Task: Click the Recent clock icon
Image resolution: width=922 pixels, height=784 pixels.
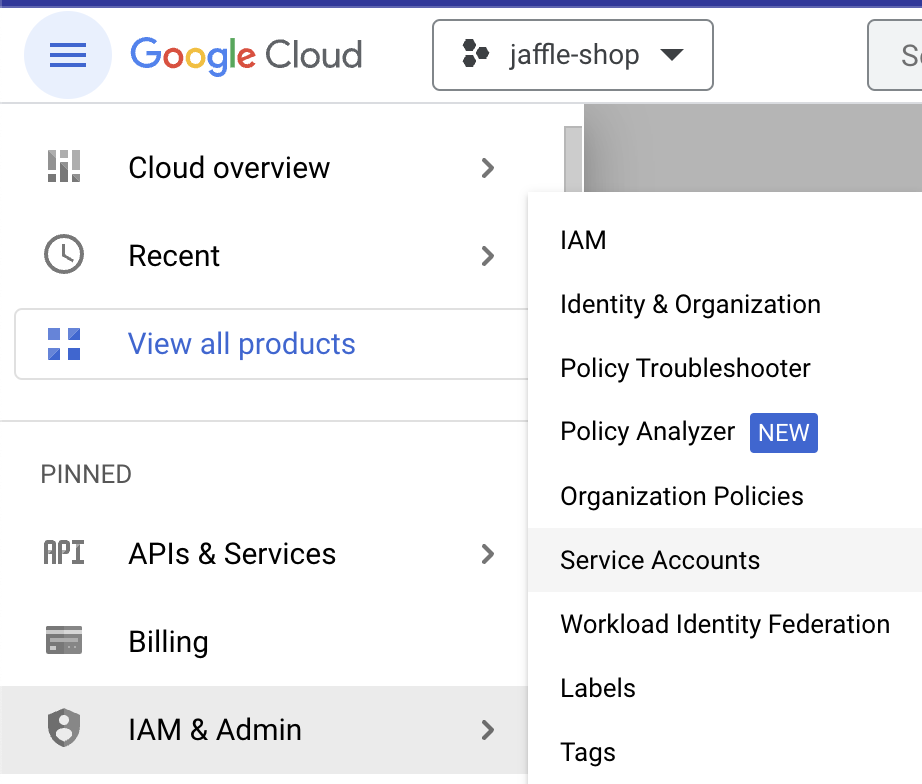Action: click(64, 255)
